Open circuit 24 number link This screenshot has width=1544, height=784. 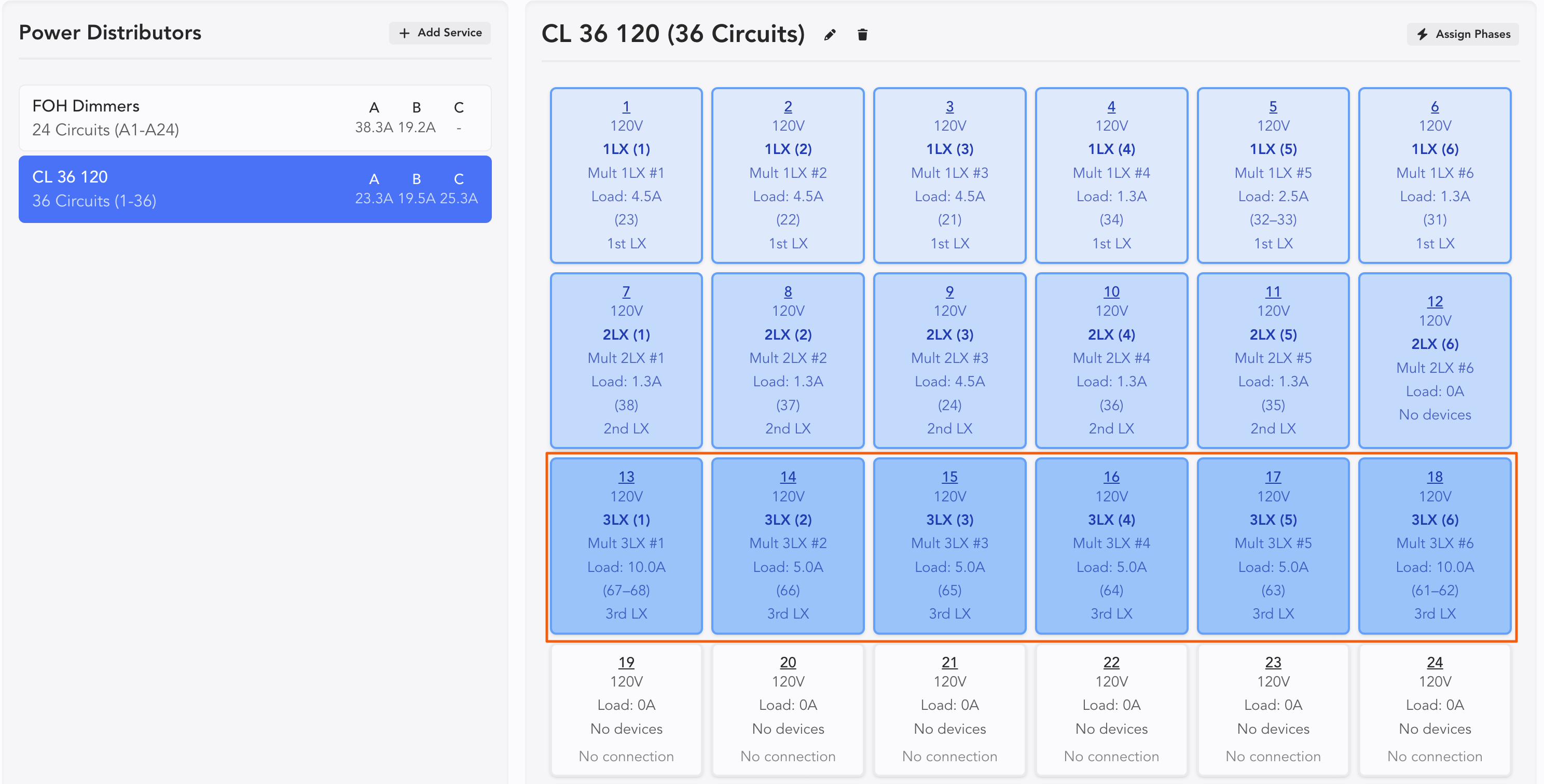click(x=1435, y=662)
